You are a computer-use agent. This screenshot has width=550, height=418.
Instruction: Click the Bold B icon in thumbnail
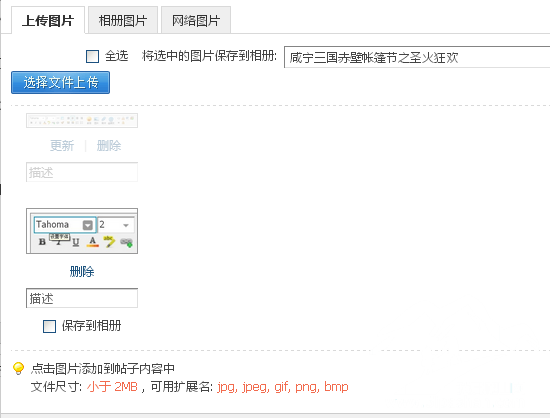tap(42, 242)
